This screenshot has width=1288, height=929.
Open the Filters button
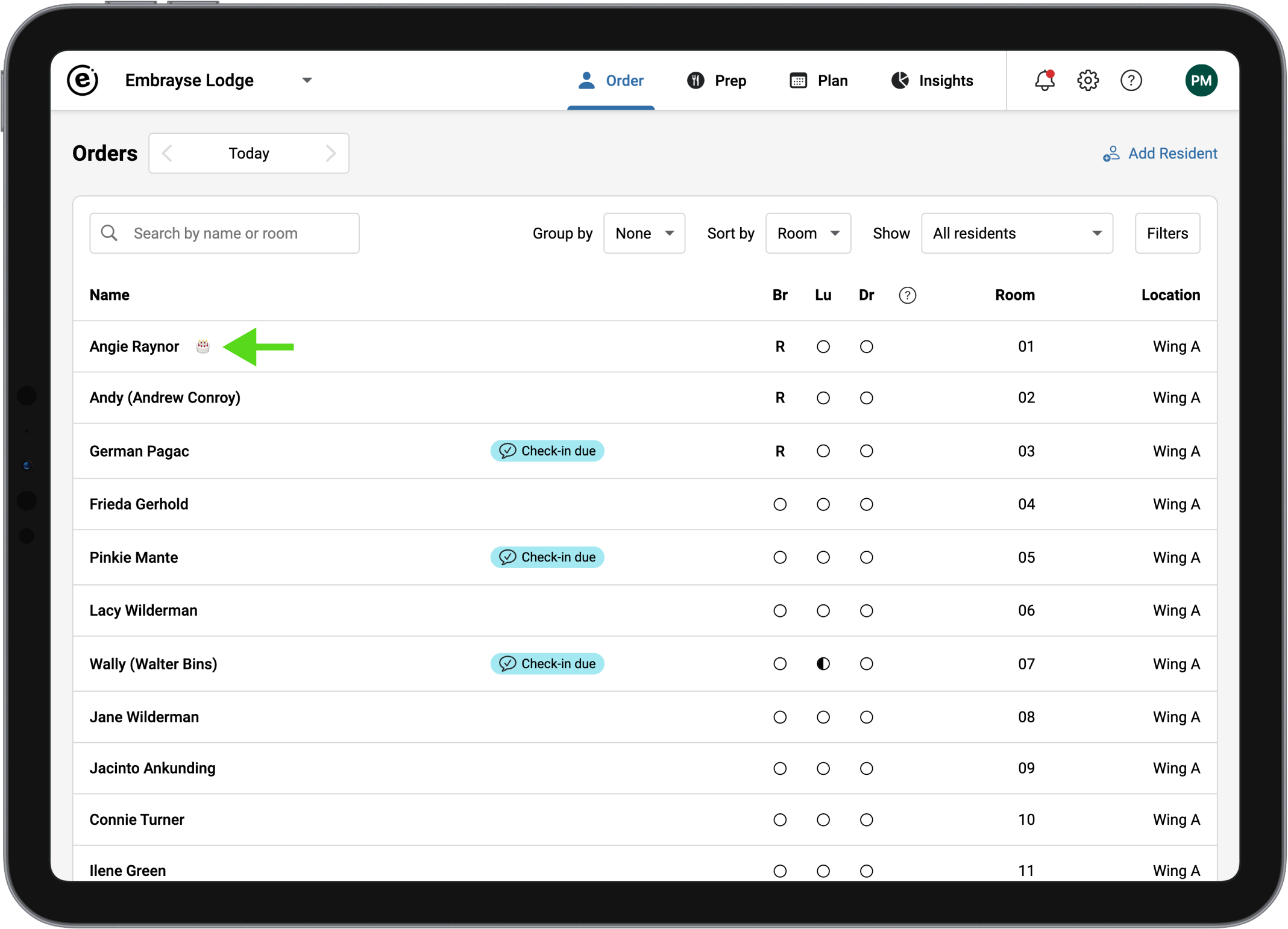click(x=1167, y=233)
